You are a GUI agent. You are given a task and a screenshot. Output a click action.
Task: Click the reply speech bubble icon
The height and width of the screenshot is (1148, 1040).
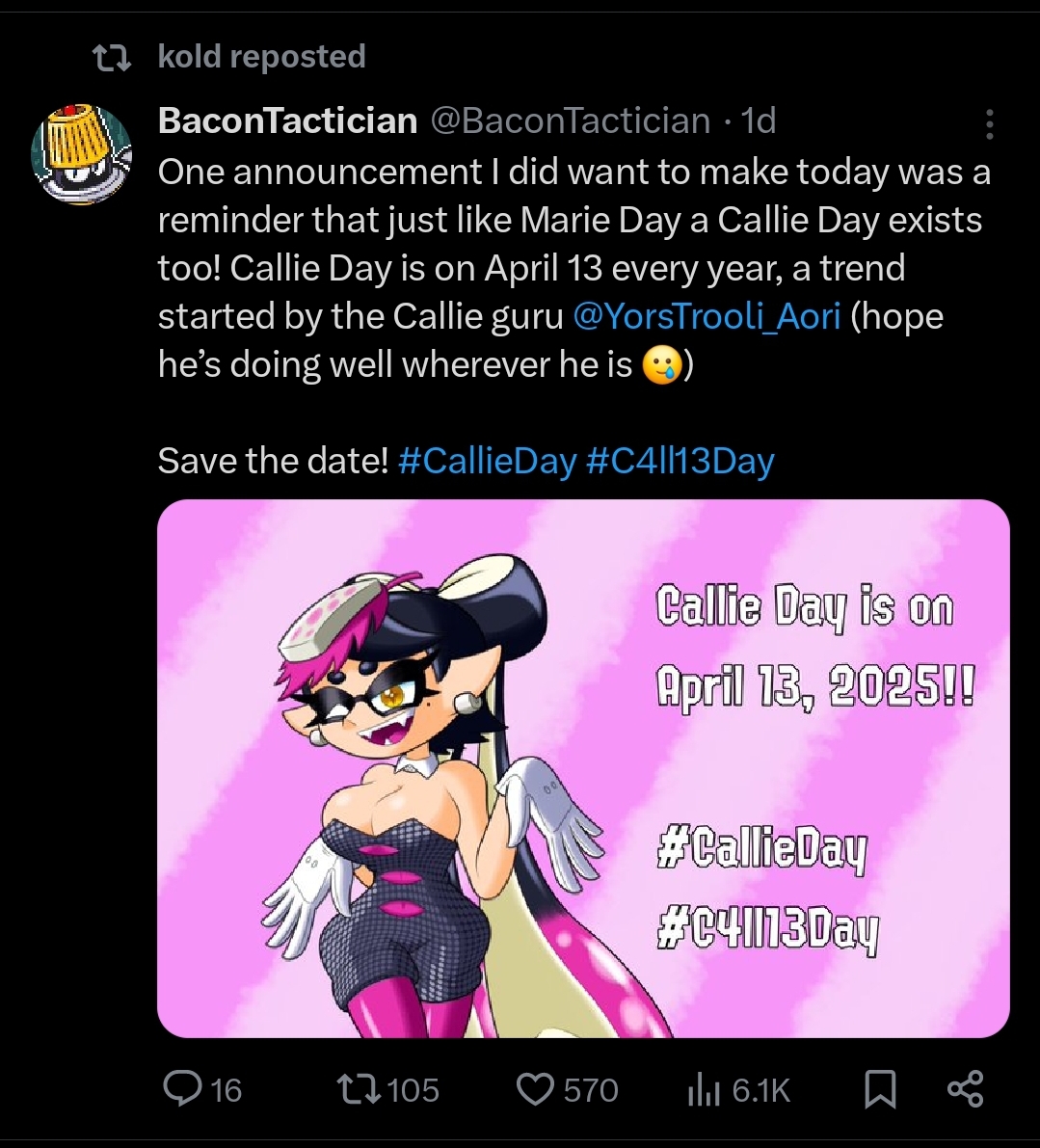click(x=181, y=1089)
